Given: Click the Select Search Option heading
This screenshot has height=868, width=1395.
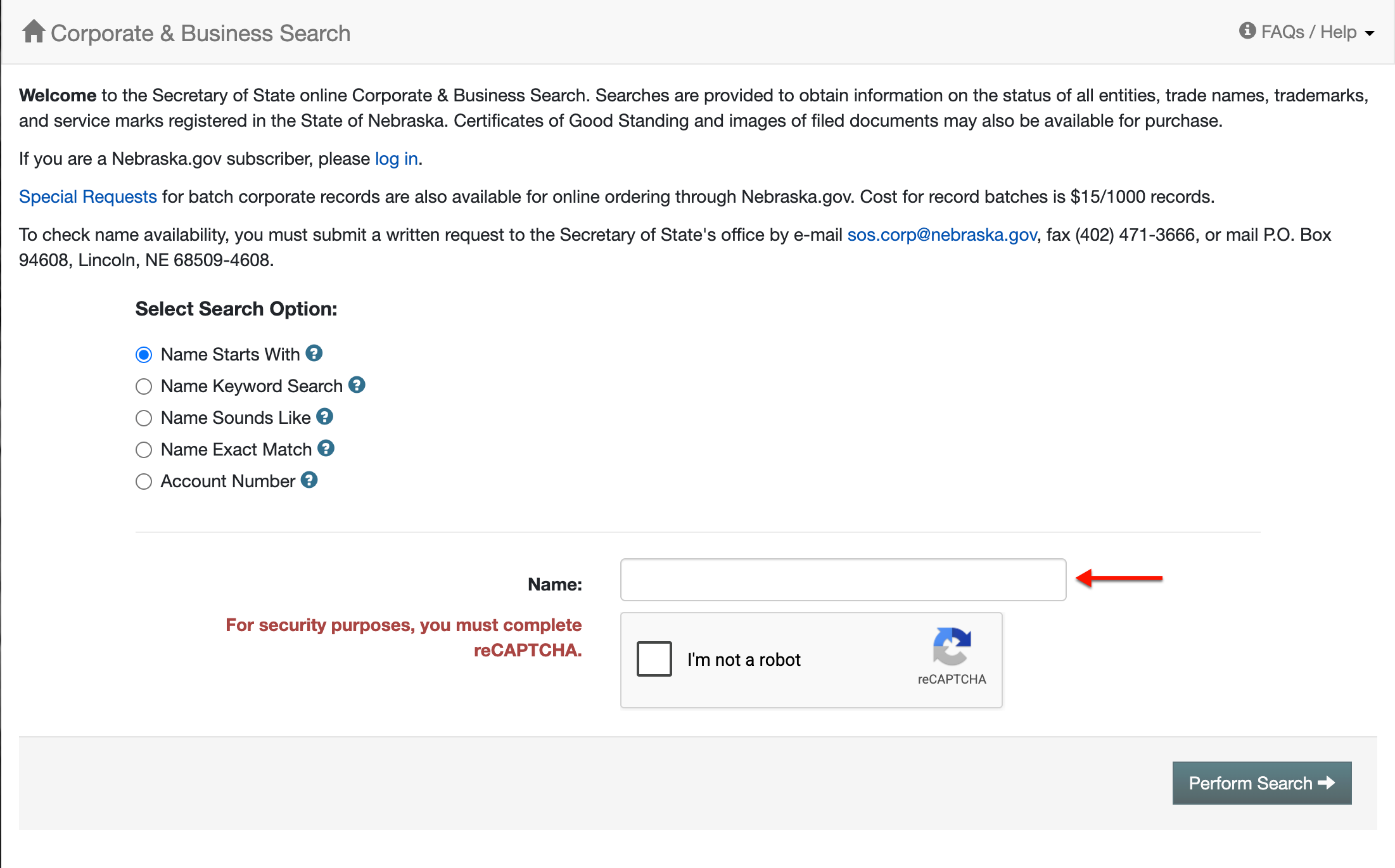Looking at the screenshot, I should pyautogui.click(x=236, y=309).
